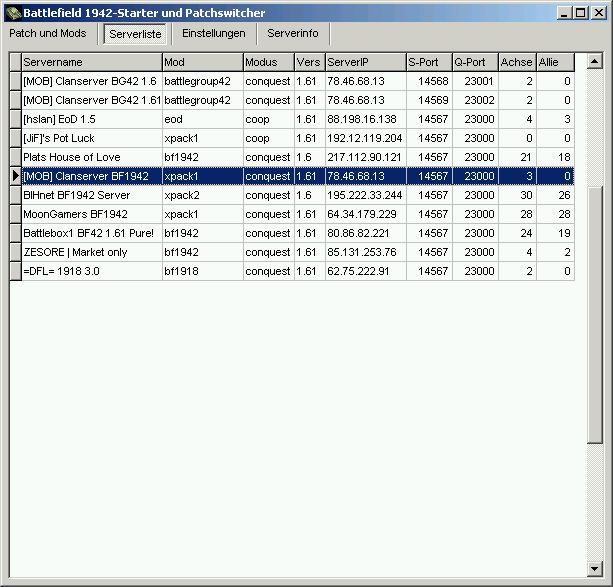The image size is (613, 587).
Task: Click the eod mod cell
Action: [203, 119]
